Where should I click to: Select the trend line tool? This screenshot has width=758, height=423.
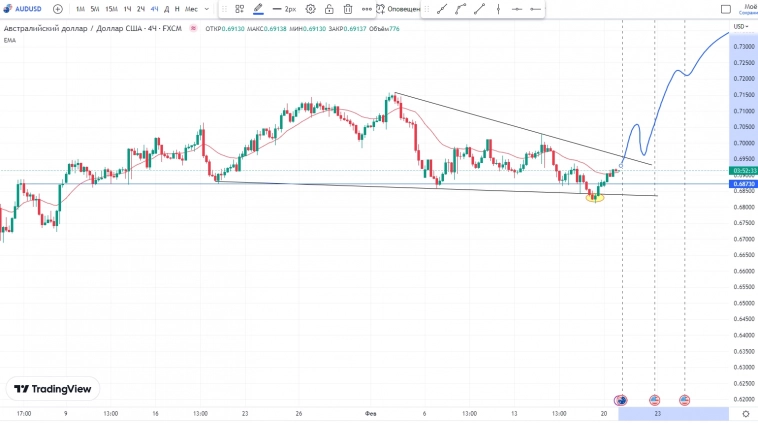[x=442, y=9]
